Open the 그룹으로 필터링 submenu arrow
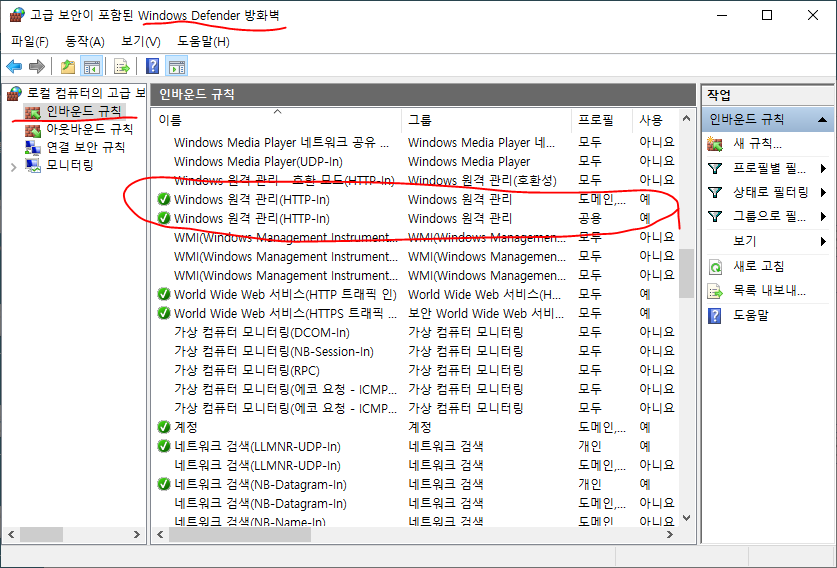This screenshot has height=568, width=837. click(823, 216)
